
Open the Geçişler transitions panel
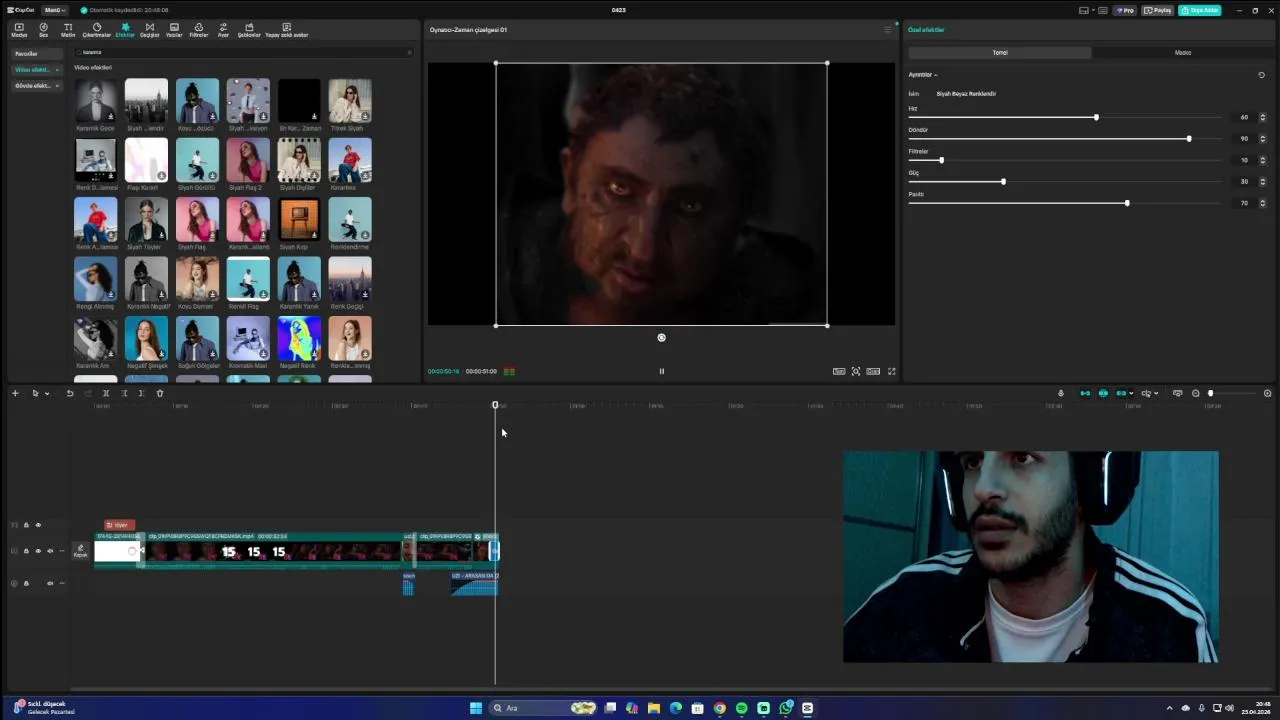tap(149, 30)
